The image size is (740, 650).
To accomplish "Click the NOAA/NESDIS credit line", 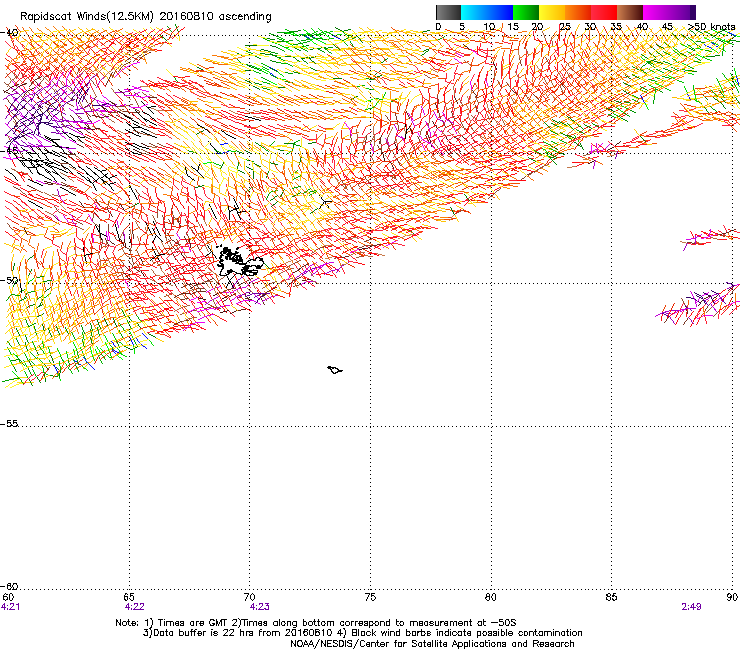I will tap(432, 644).
